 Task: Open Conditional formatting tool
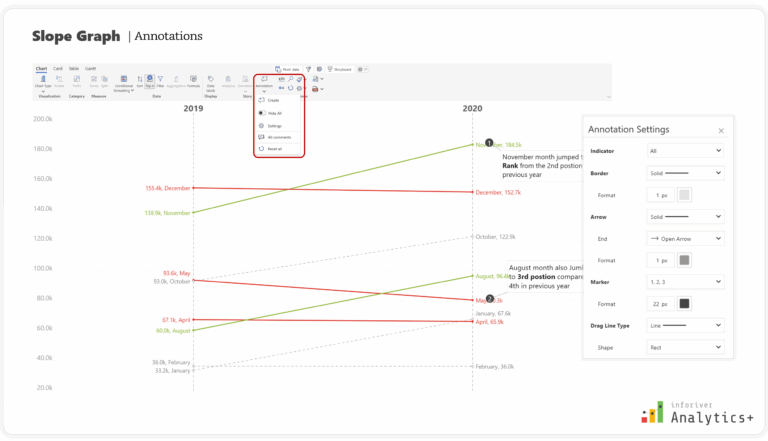click(125, 79)
